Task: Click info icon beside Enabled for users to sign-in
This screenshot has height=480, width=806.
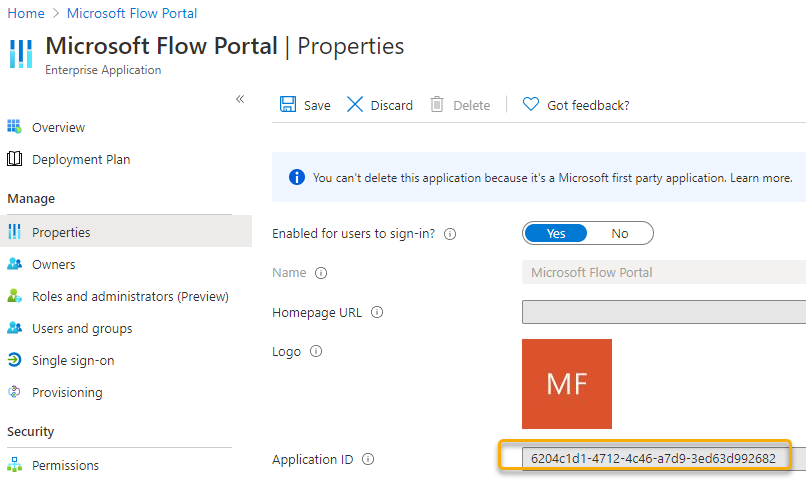Action: coord(450,234)
